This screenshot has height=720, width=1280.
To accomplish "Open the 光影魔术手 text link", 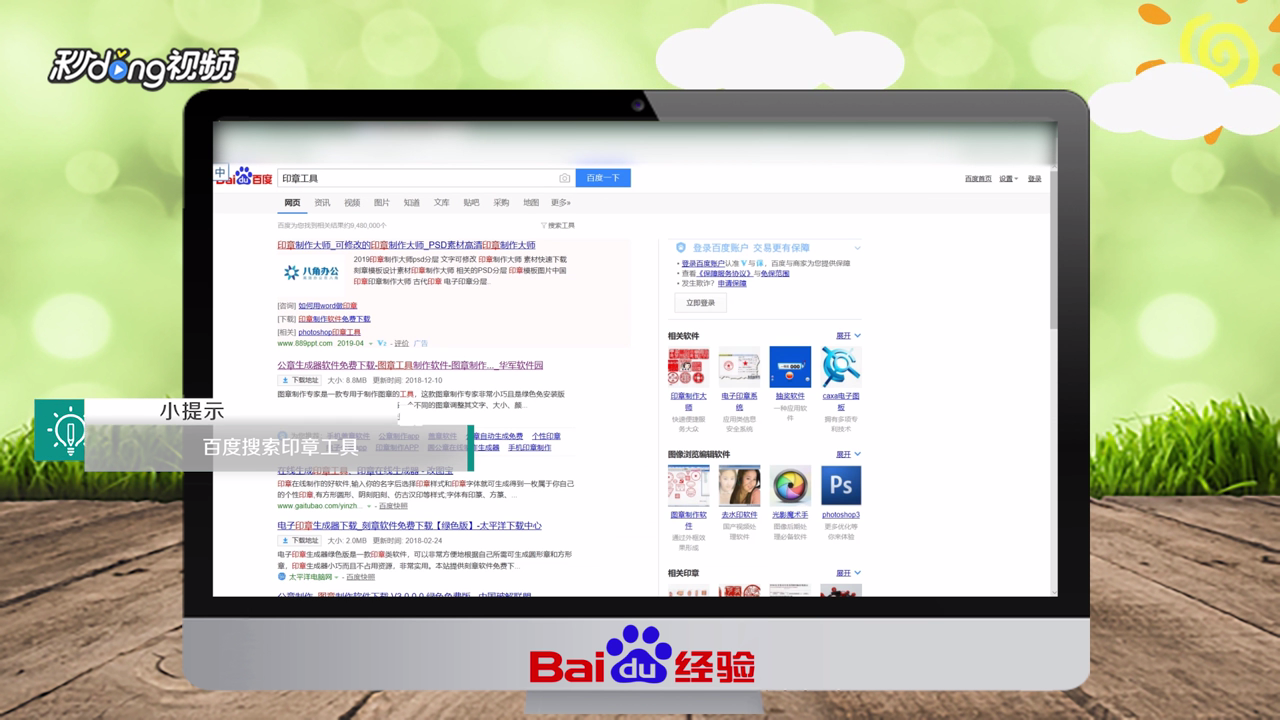I will pyautogui.click(x=790, y=515).
